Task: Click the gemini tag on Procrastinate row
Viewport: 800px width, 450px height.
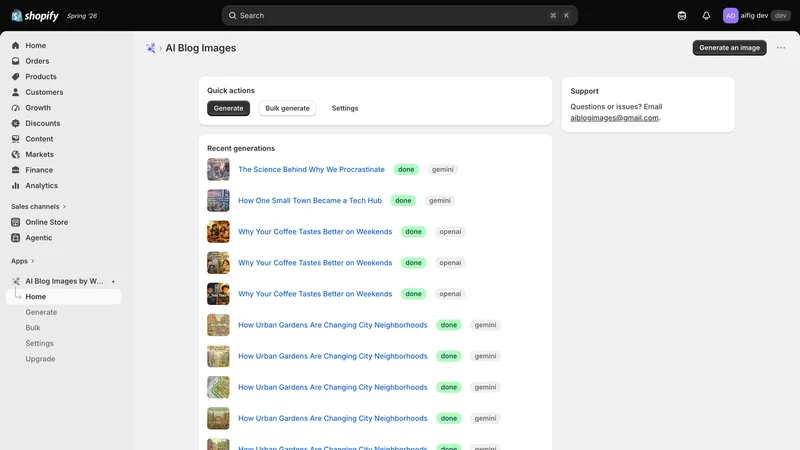Action: pyautogui.click(x=442, y=169)
